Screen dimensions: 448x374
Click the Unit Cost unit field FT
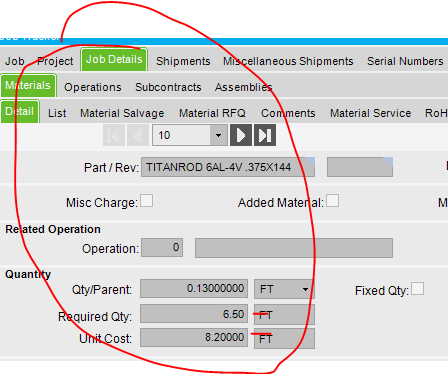[284, 338]
